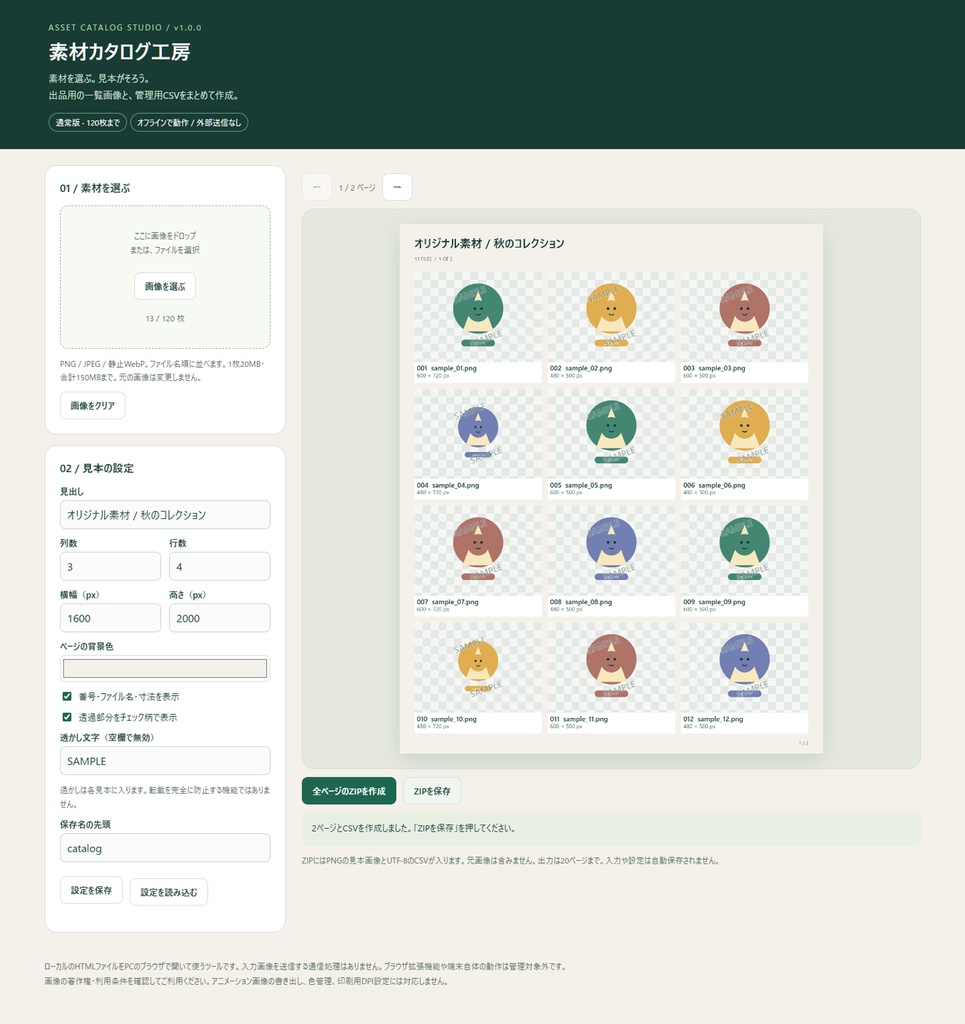The width and height of the screenshot is (965, 1024).
Task: Toggle 透過部分をチェック柄で表示 checkbox
Action: (67, 717)
